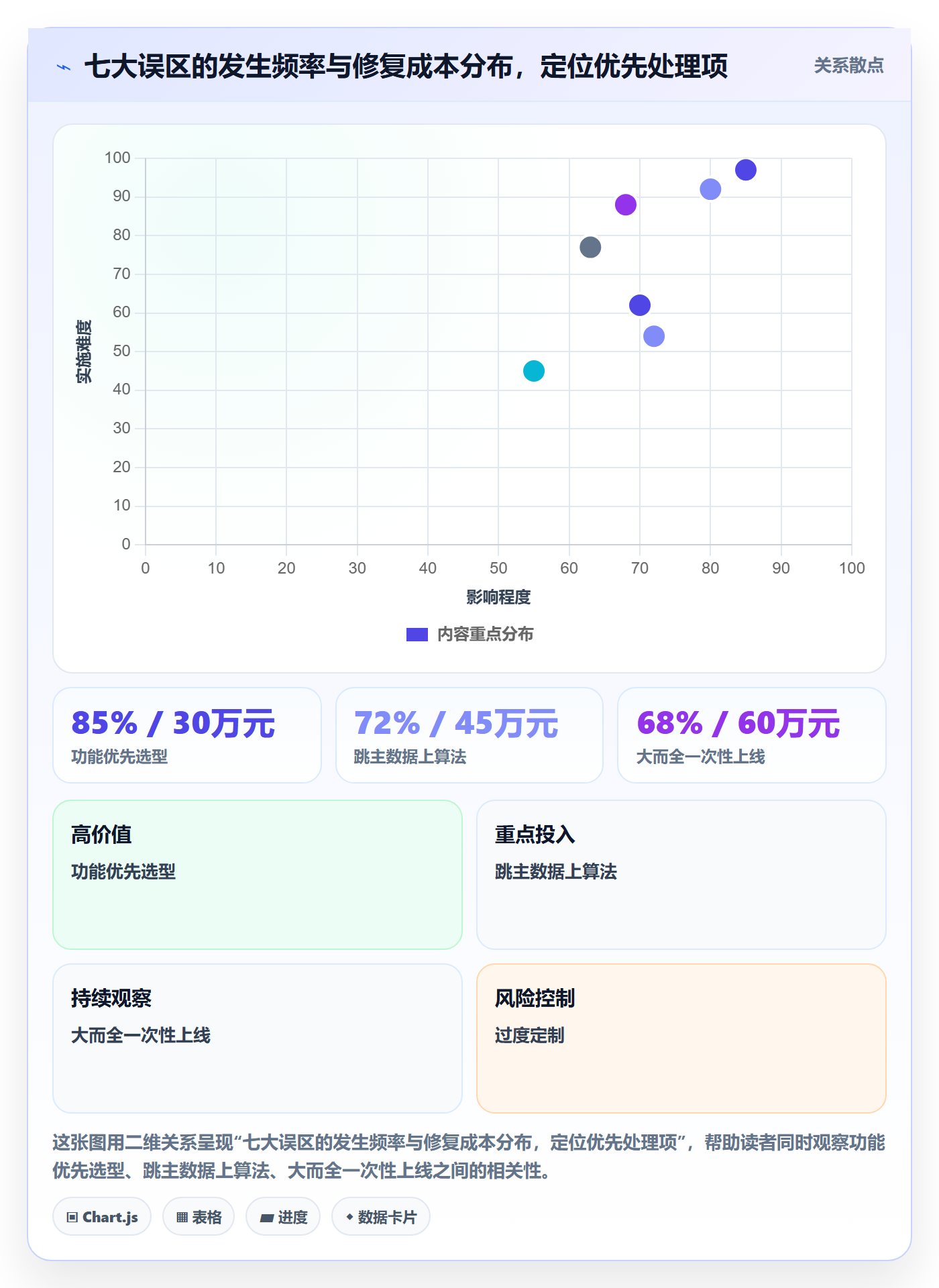Screen dimensions: 939x1288
Task: Click the 高价值 quadrant card
Action: coord(258,875)
